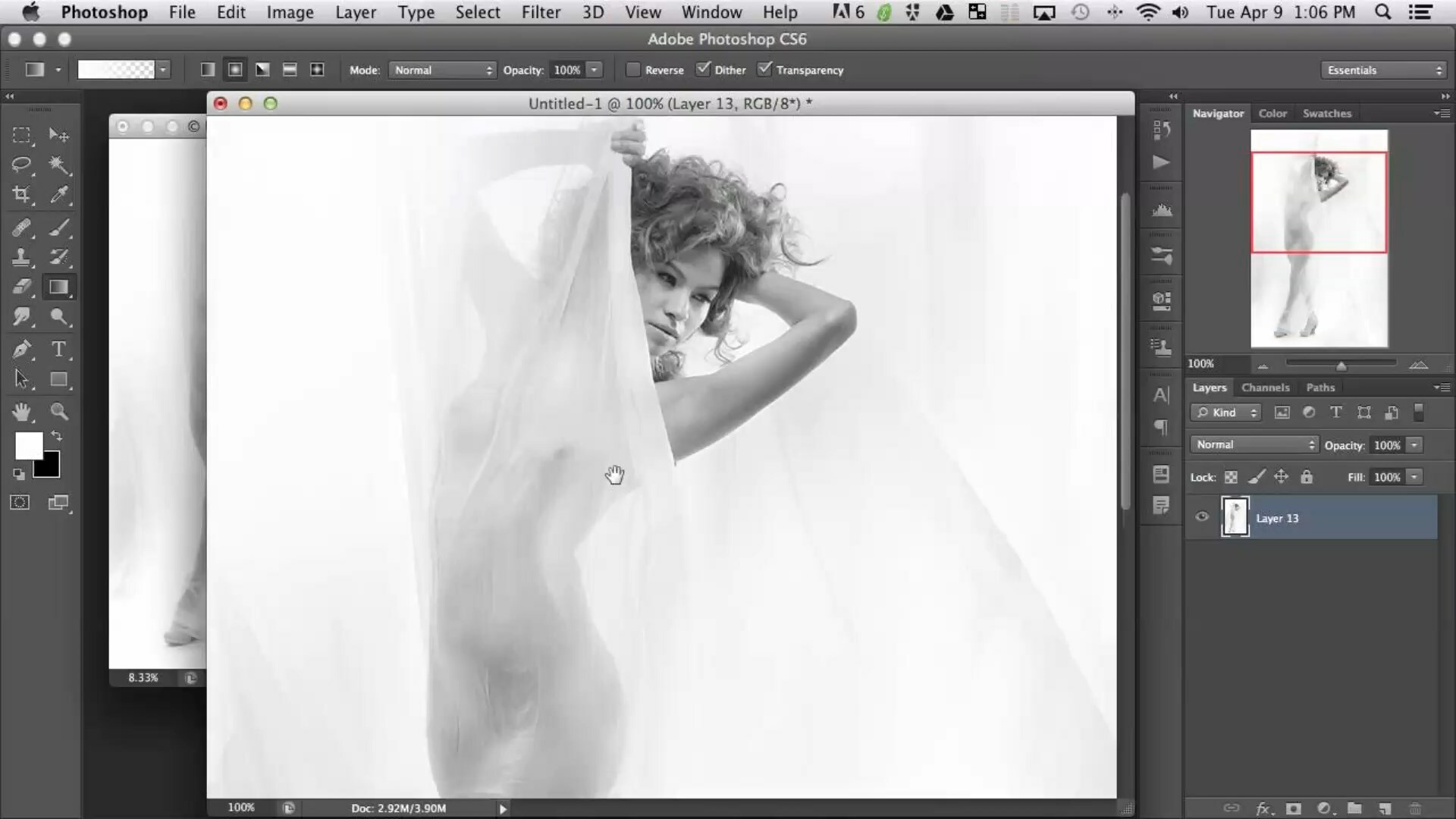
Task: Open the gradient Mode dropdown
Action: 442,70
